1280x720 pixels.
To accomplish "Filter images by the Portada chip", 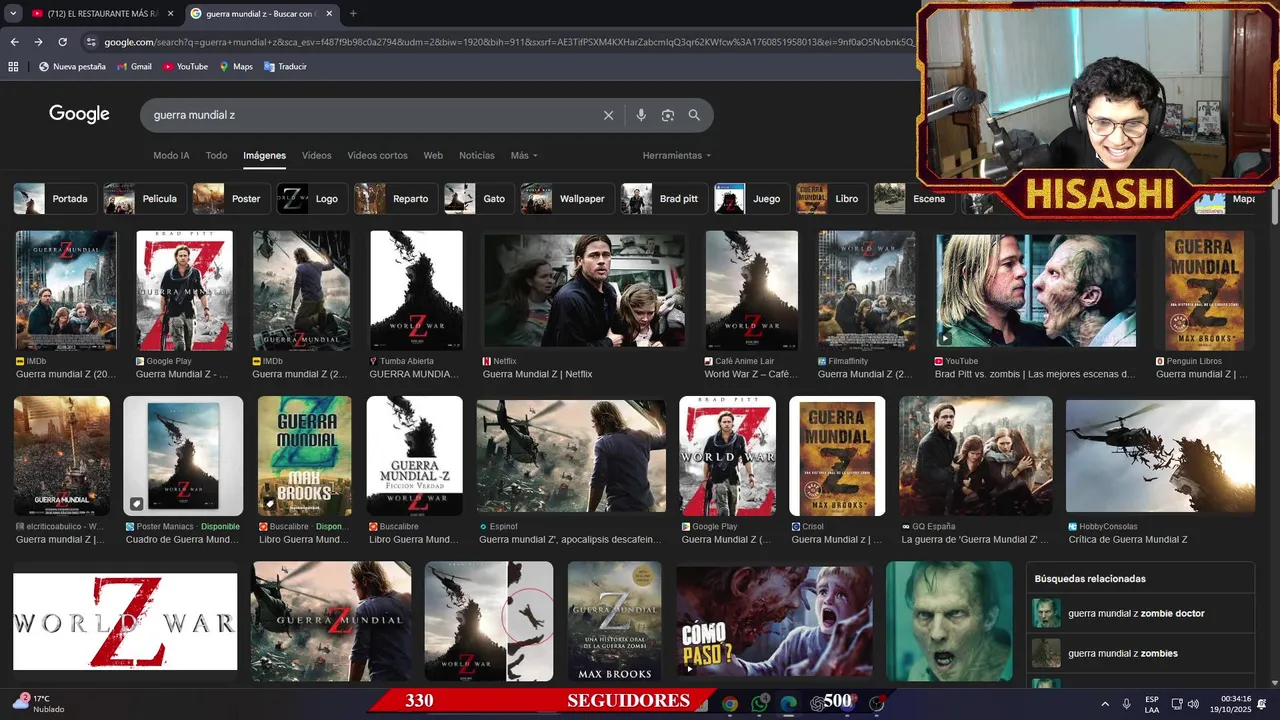I will pos(56,199).
